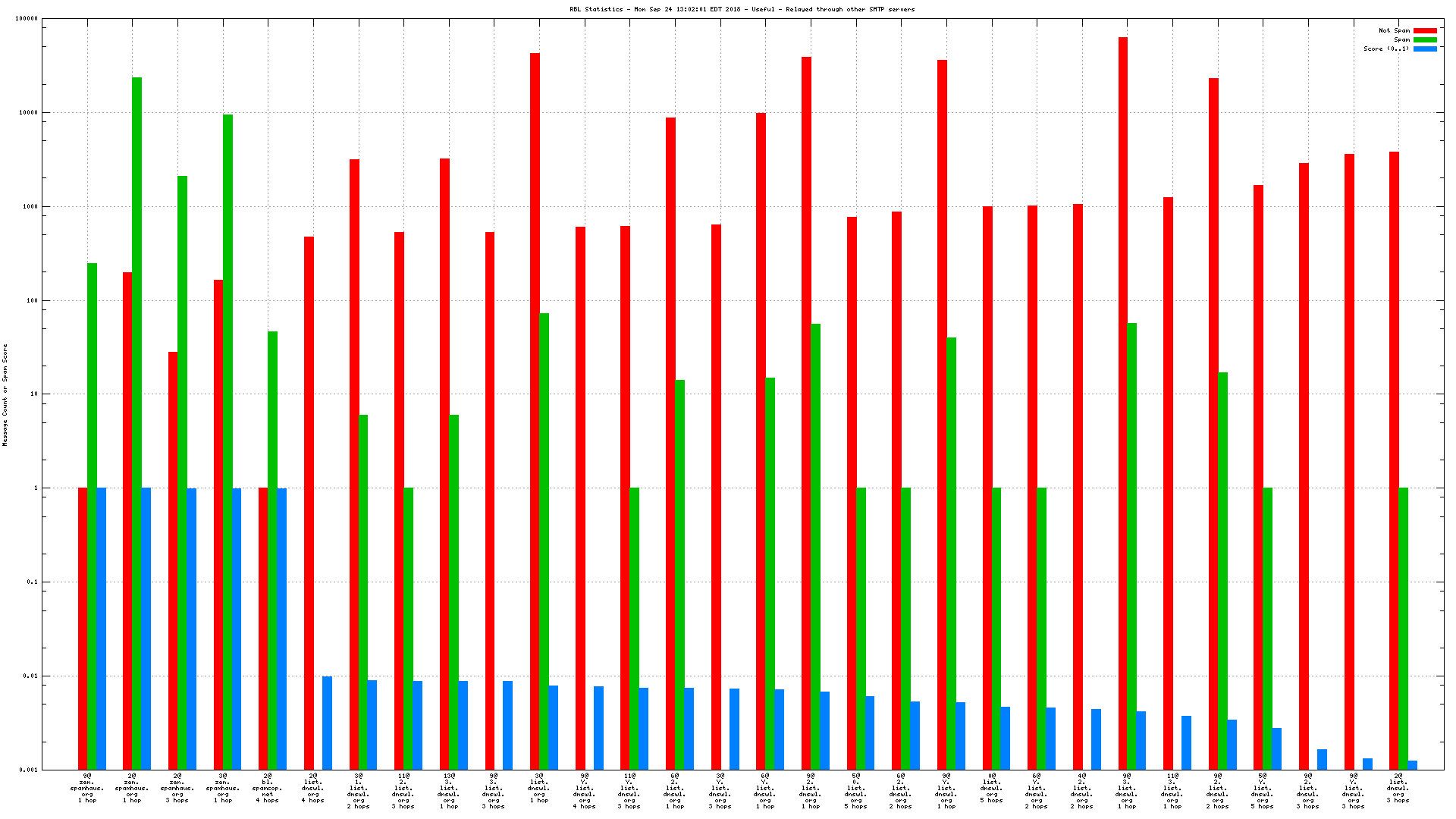Click the 0.001 tick on y-axis
Screen dimensions: 1456x819
click(29, 770)
